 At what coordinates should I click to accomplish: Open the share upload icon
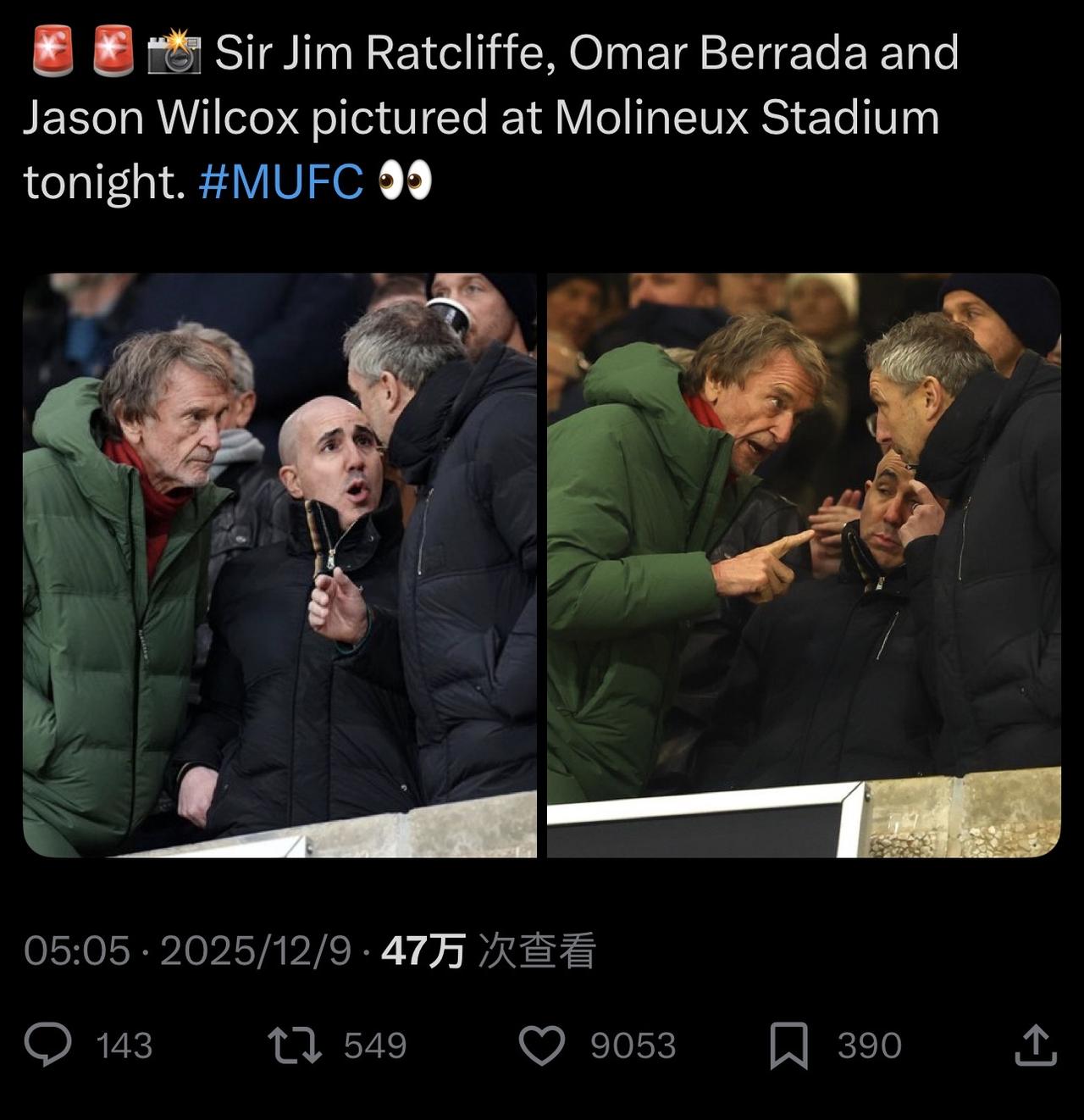(x=1036, y=1045)
